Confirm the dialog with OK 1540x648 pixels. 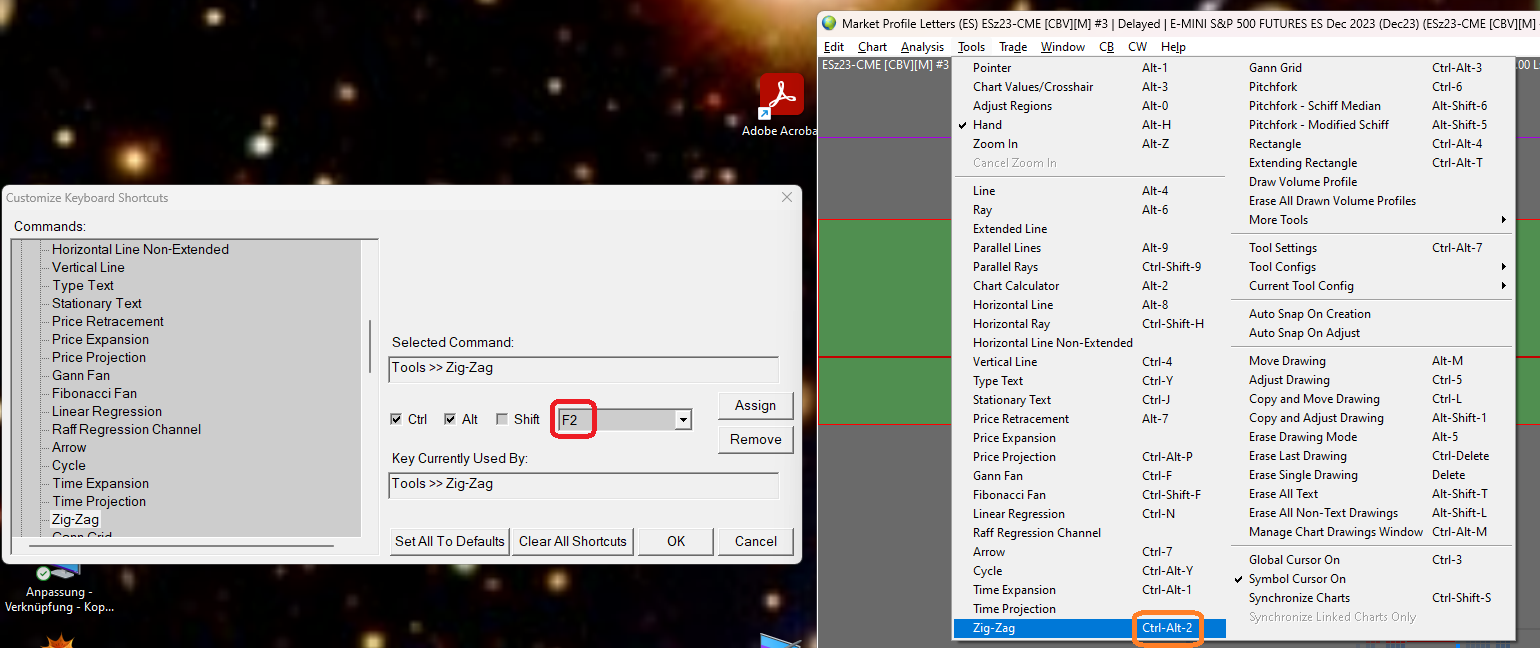click(x=676, y=541)
